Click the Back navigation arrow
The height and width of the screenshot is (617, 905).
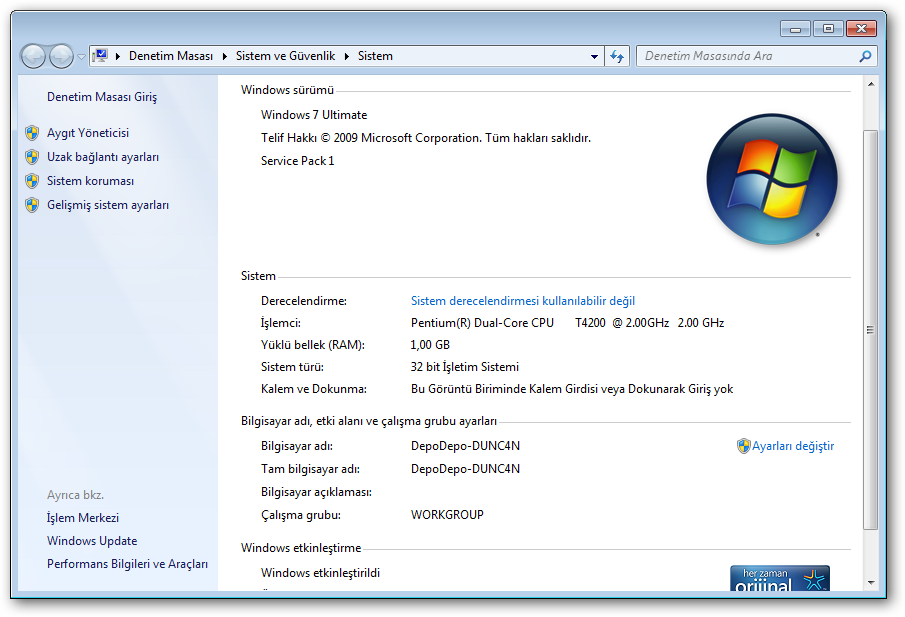coord(33,56)
